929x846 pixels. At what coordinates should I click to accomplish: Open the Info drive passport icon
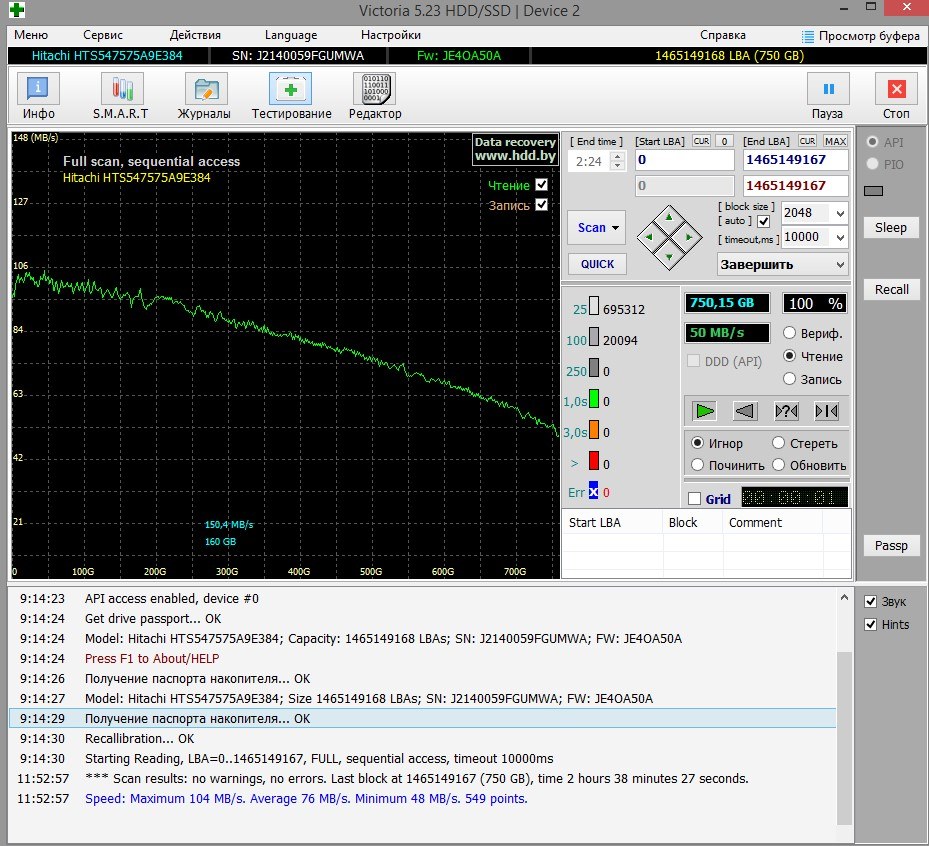[38, 90]
